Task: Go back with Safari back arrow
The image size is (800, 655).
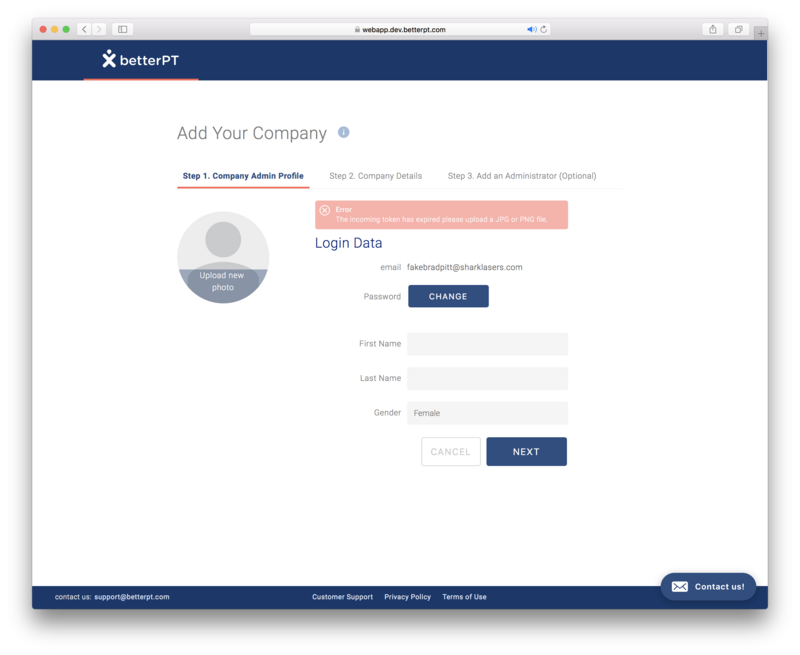Action: 84,29
